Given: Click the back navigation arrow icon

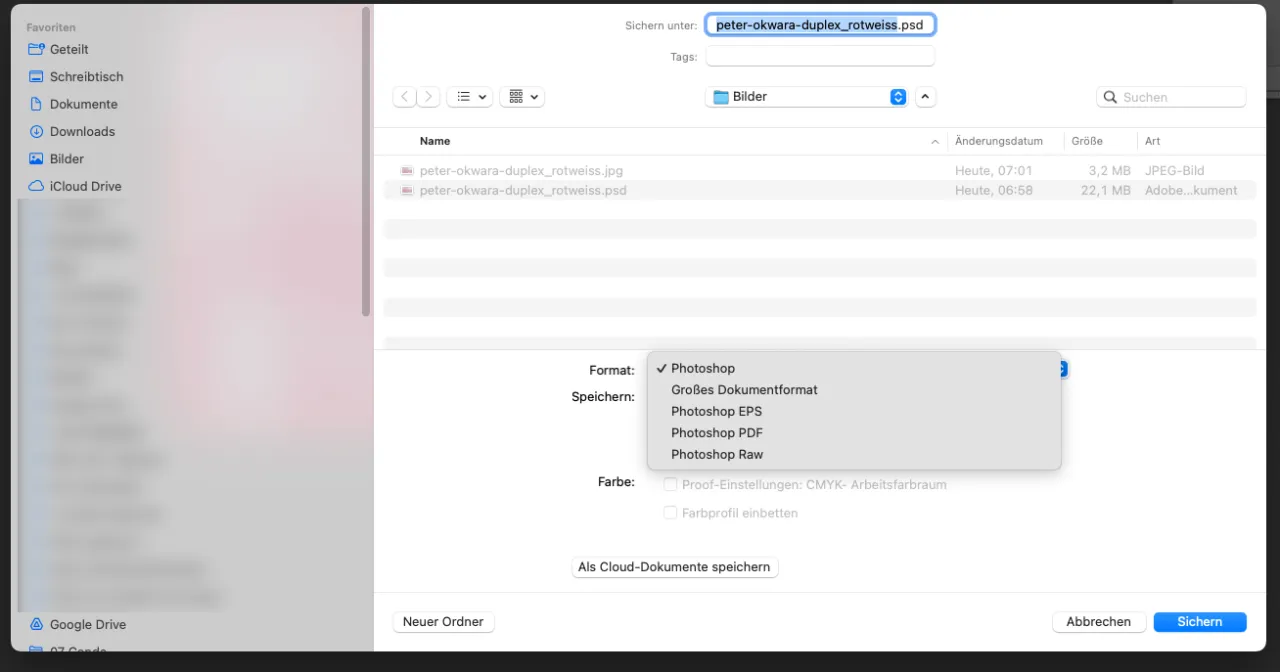Looking at the screenshot, I should tap(405, 97).
